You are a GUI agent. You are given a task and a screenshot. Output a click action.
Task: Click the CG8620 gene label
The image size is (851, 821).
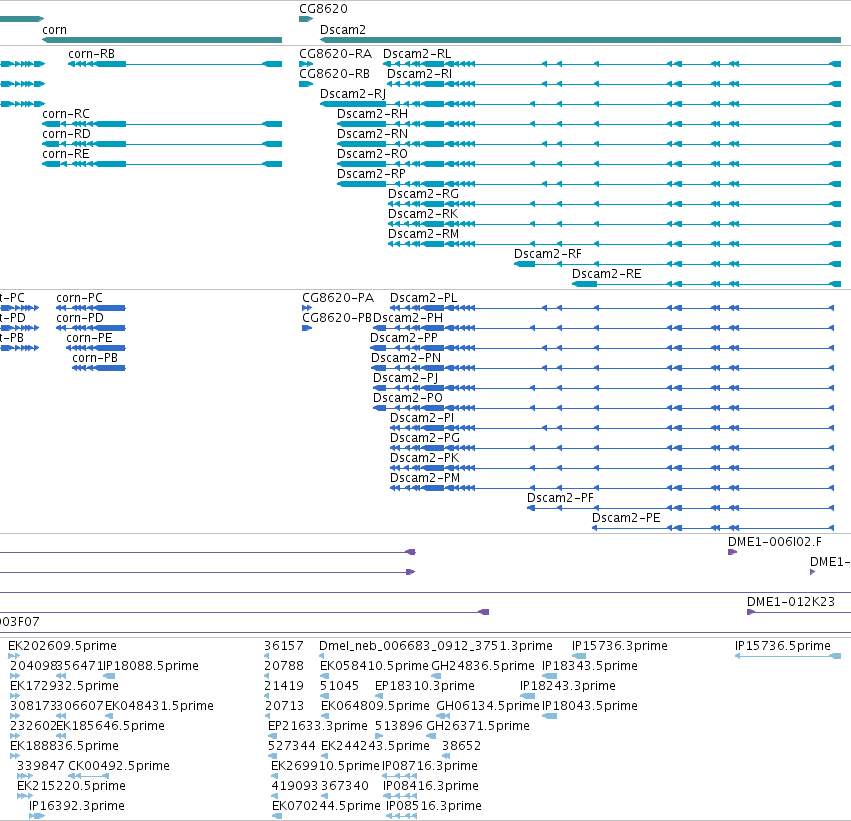pyautogui.click(x=323, y=9)
